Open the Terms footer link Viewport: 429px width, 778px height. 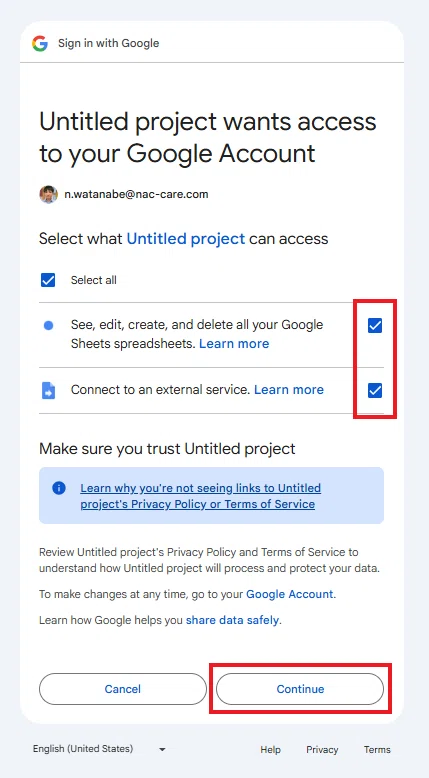[x=377, y=750]
